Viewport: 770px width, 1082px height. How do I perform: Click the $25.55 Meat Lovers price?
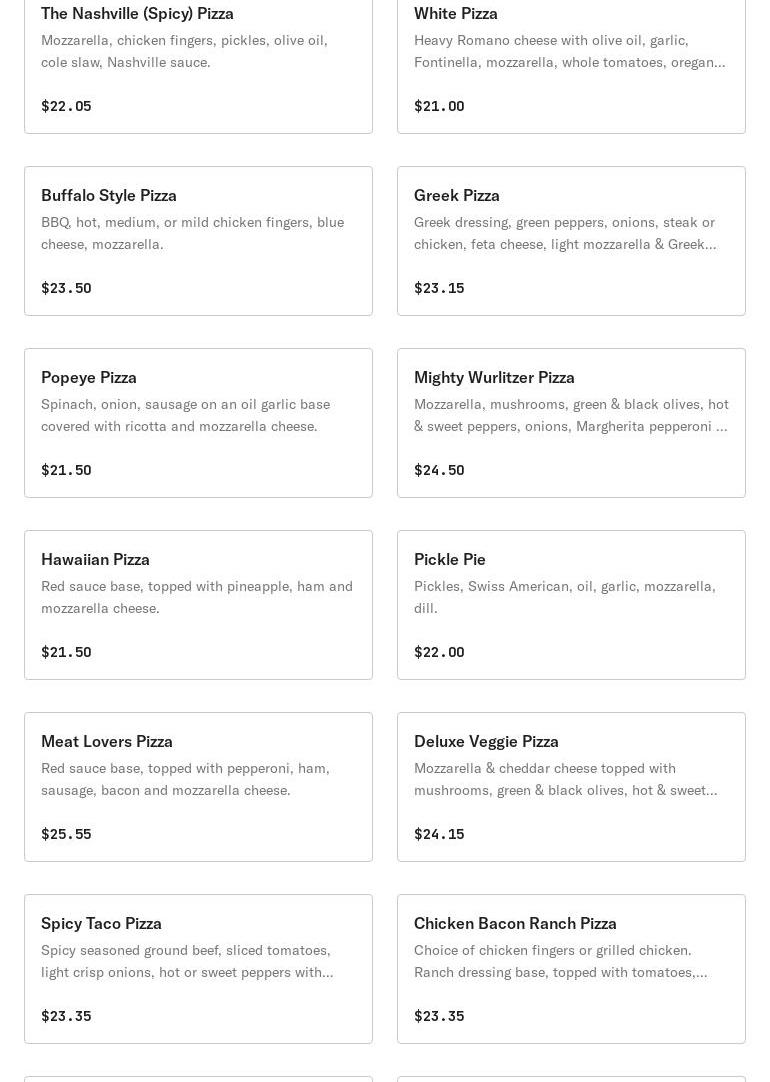click(66, 834)
